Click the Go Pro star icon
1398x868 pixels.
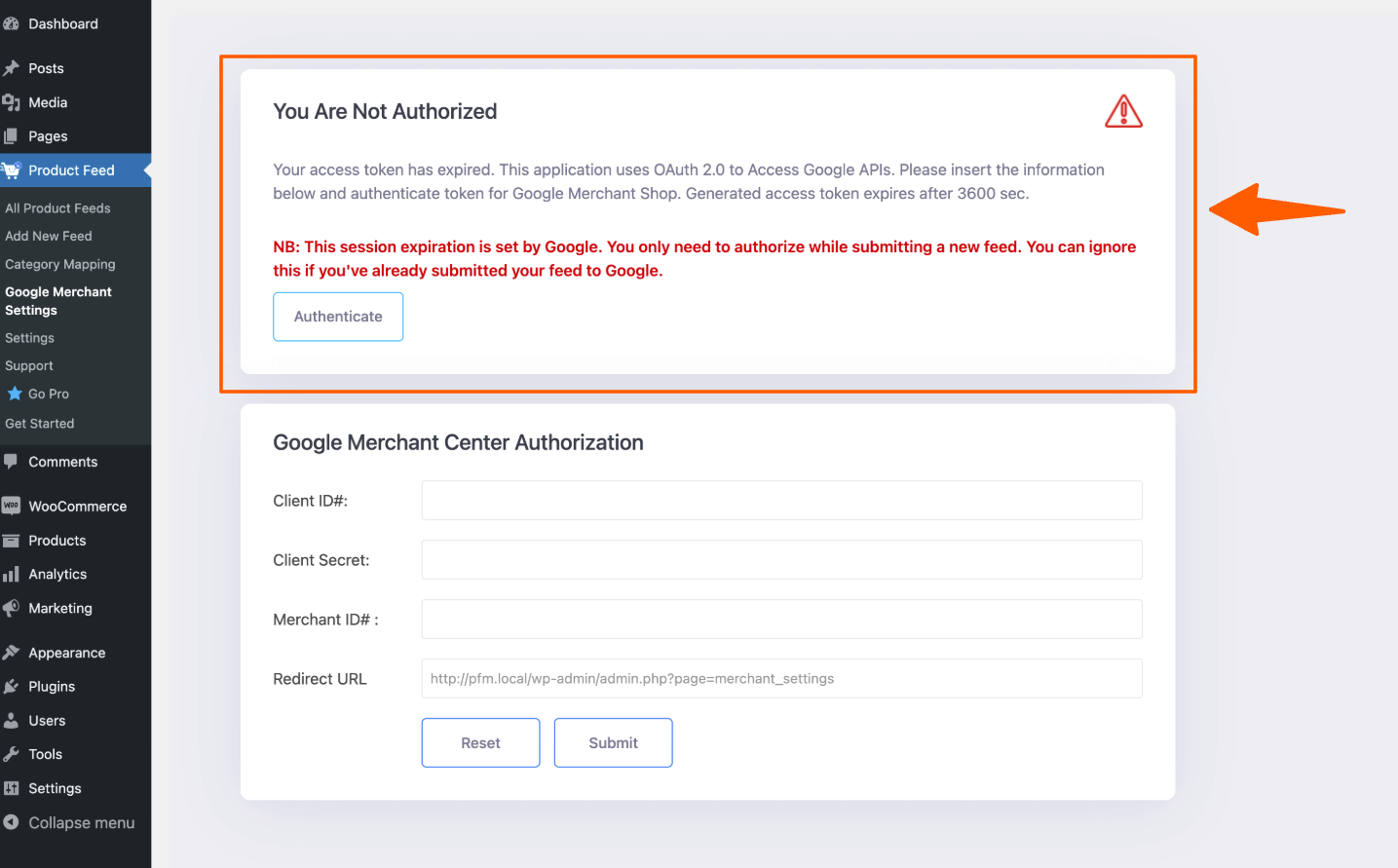click(15, 394)
